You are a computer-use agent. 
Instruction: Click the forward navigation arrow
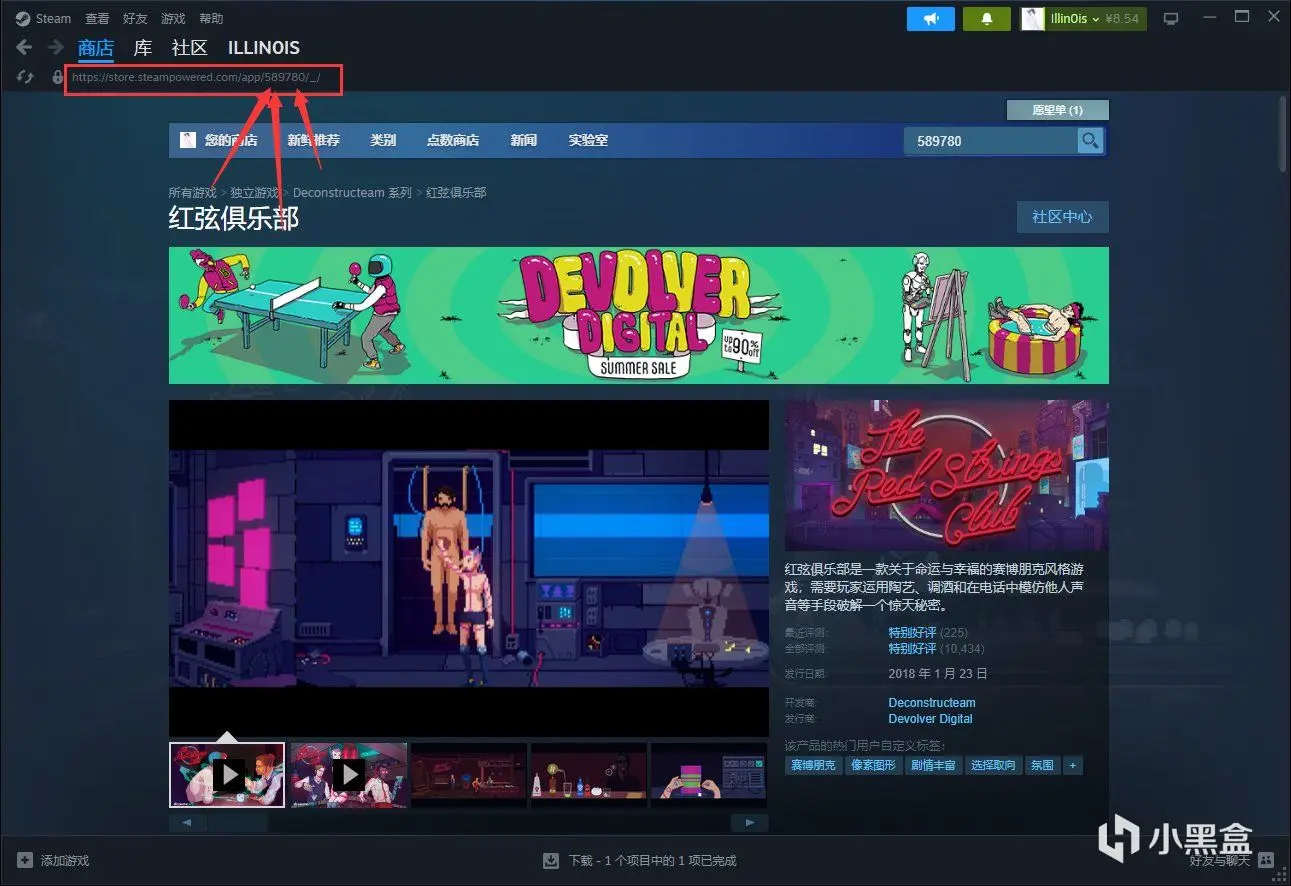[56, 48]
